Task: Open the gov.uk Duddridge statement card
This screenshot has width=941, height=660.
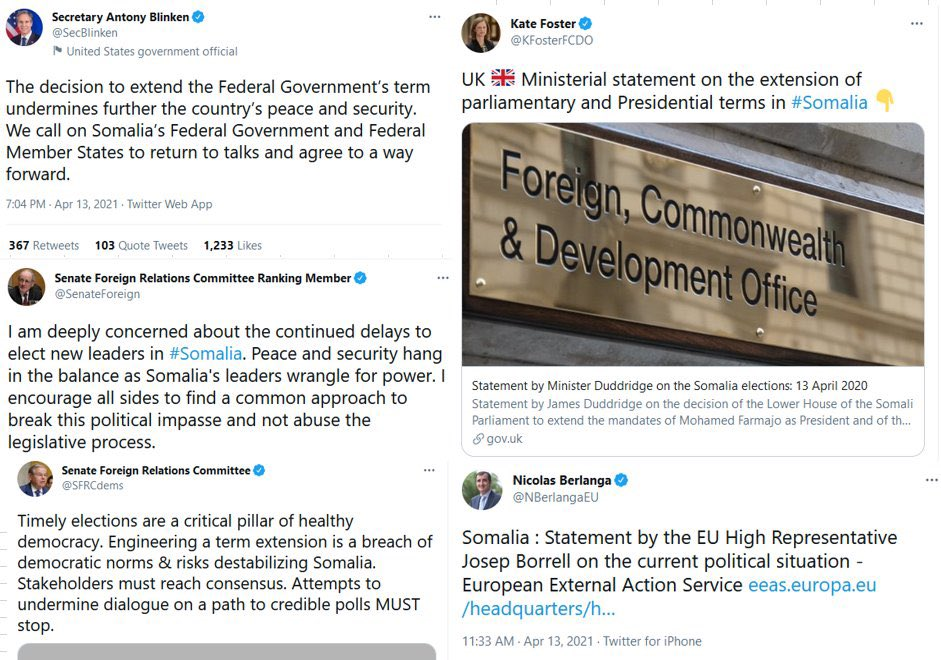Action: tap(692, 412)
